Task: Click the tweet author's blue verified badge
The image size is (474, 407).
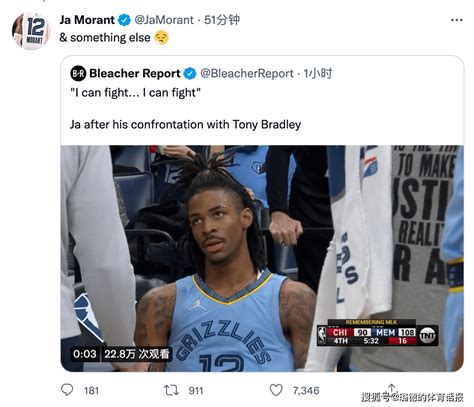Action: click(x=125, y=20)
